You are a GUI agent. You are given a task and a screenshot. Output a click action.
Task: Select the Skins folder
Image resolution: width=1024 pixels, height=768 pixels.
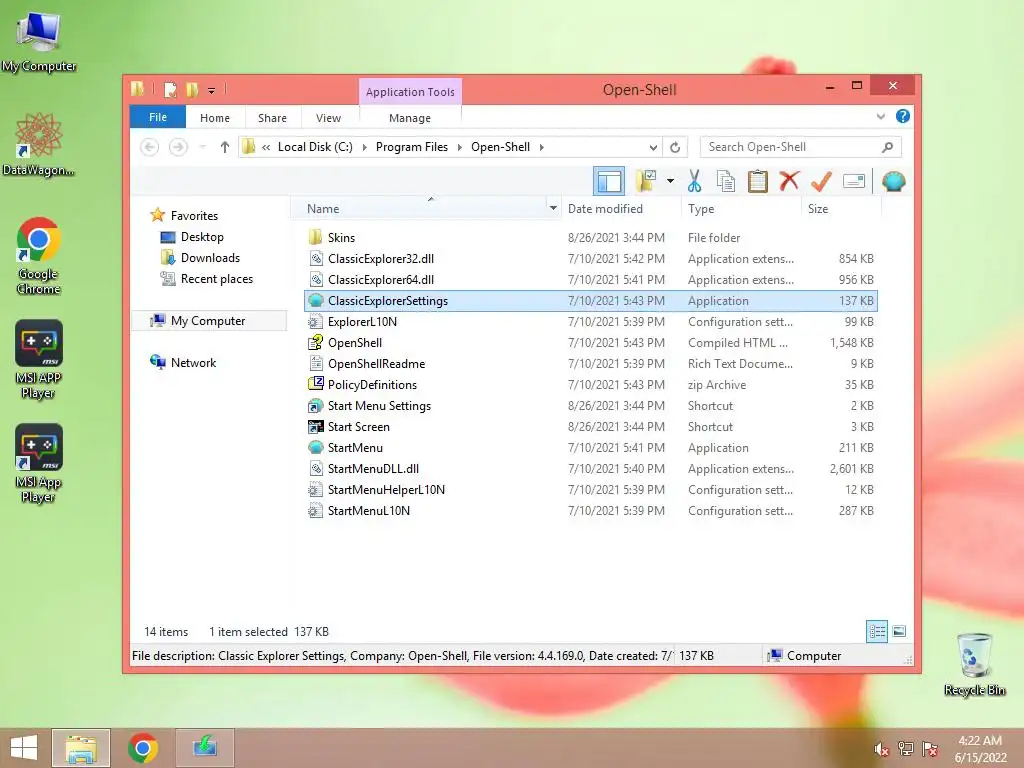pos(590,238)
